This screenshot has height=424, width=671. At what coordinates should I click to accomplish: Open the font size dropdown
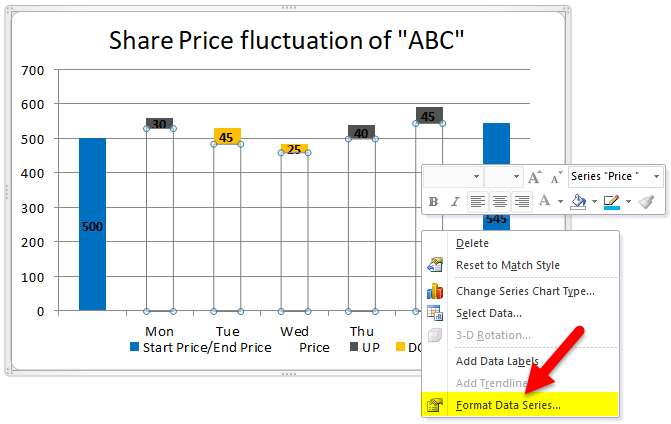pos(517,176)
